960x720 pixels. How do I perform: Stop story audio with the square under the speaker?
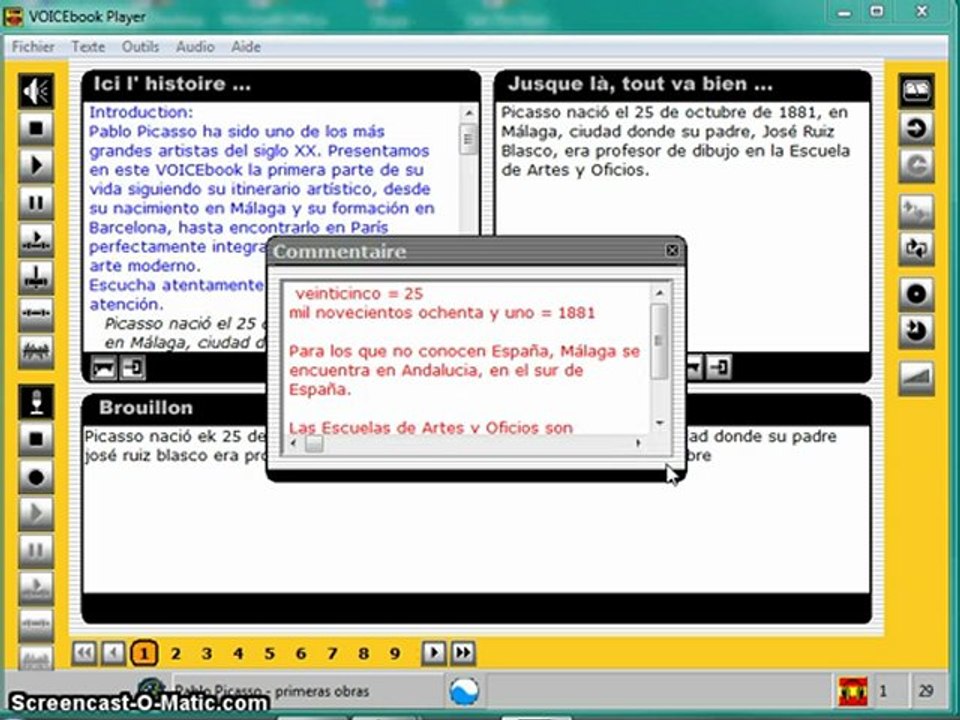tap(36, 128)
